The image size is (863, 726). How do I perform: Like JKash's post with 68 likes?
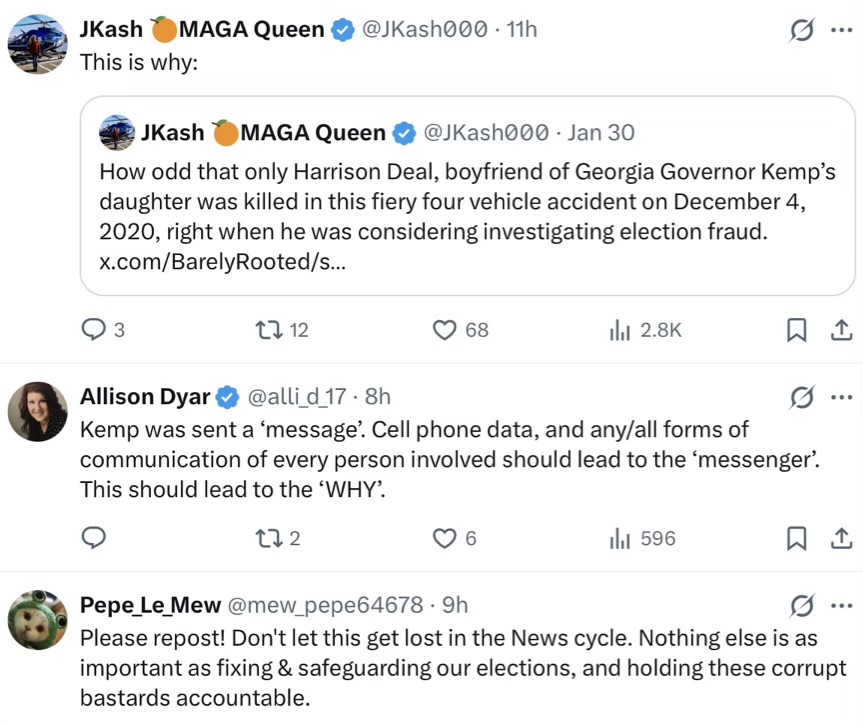[444, 329]
